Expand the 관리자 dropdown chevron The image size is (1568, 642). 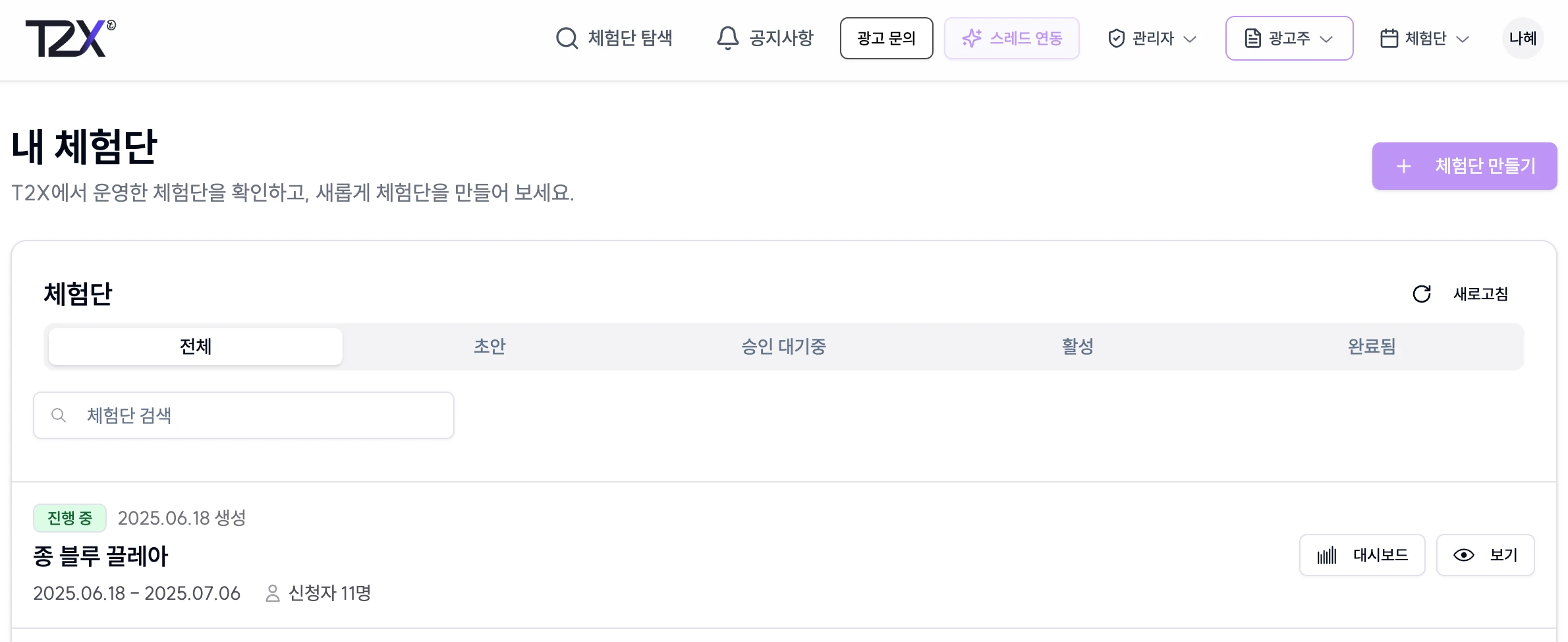pyautogui.click(x=1190, y=39)
